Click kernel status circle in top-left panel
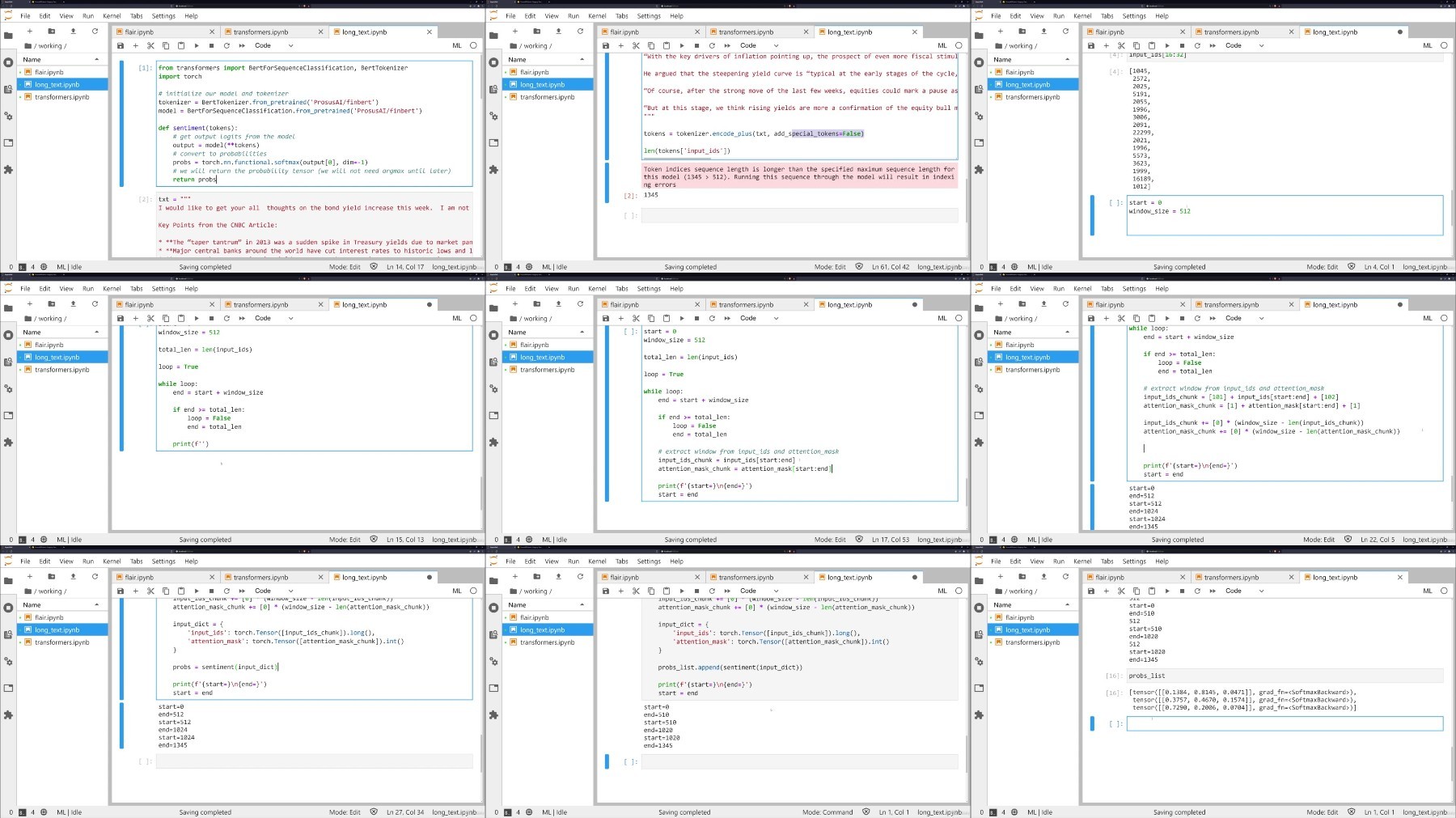1456x818 pixels. click(x=473, y=45)
